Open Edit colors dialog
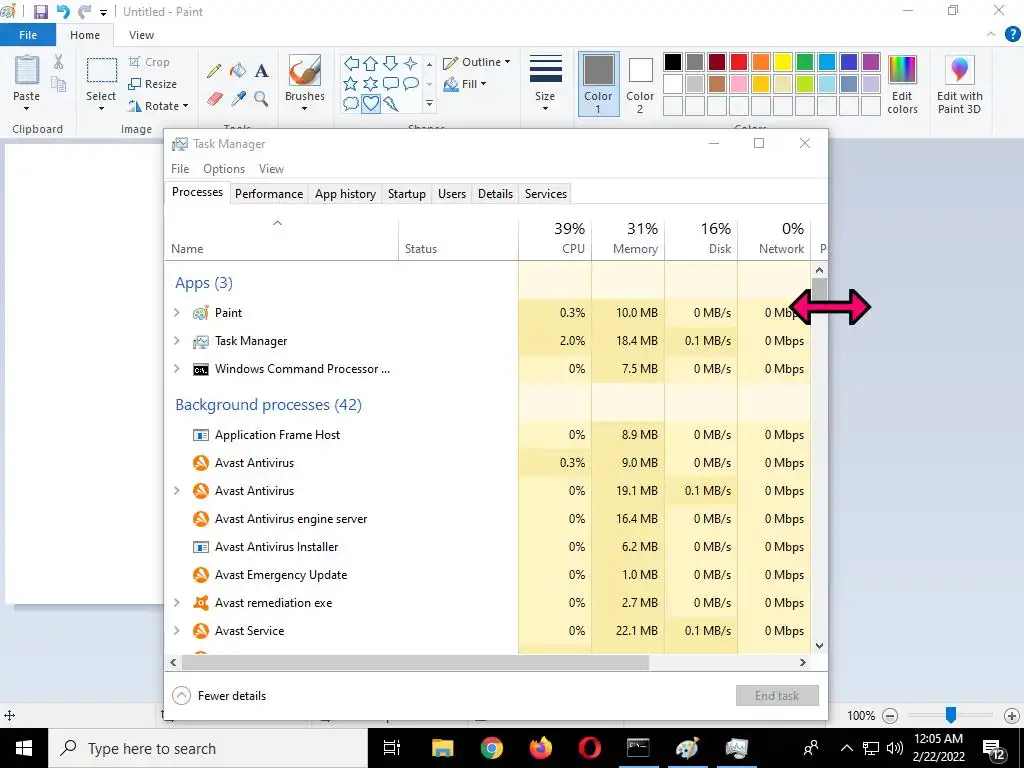This screenshot has height=768, width=1024. [x=902, y=85]
